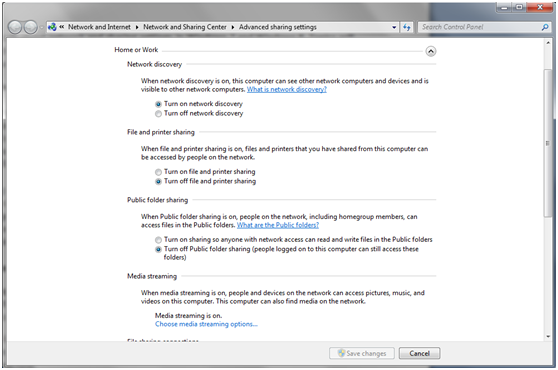Collapse the Home or Work profile section
The image size is (558, 370).
431,51
